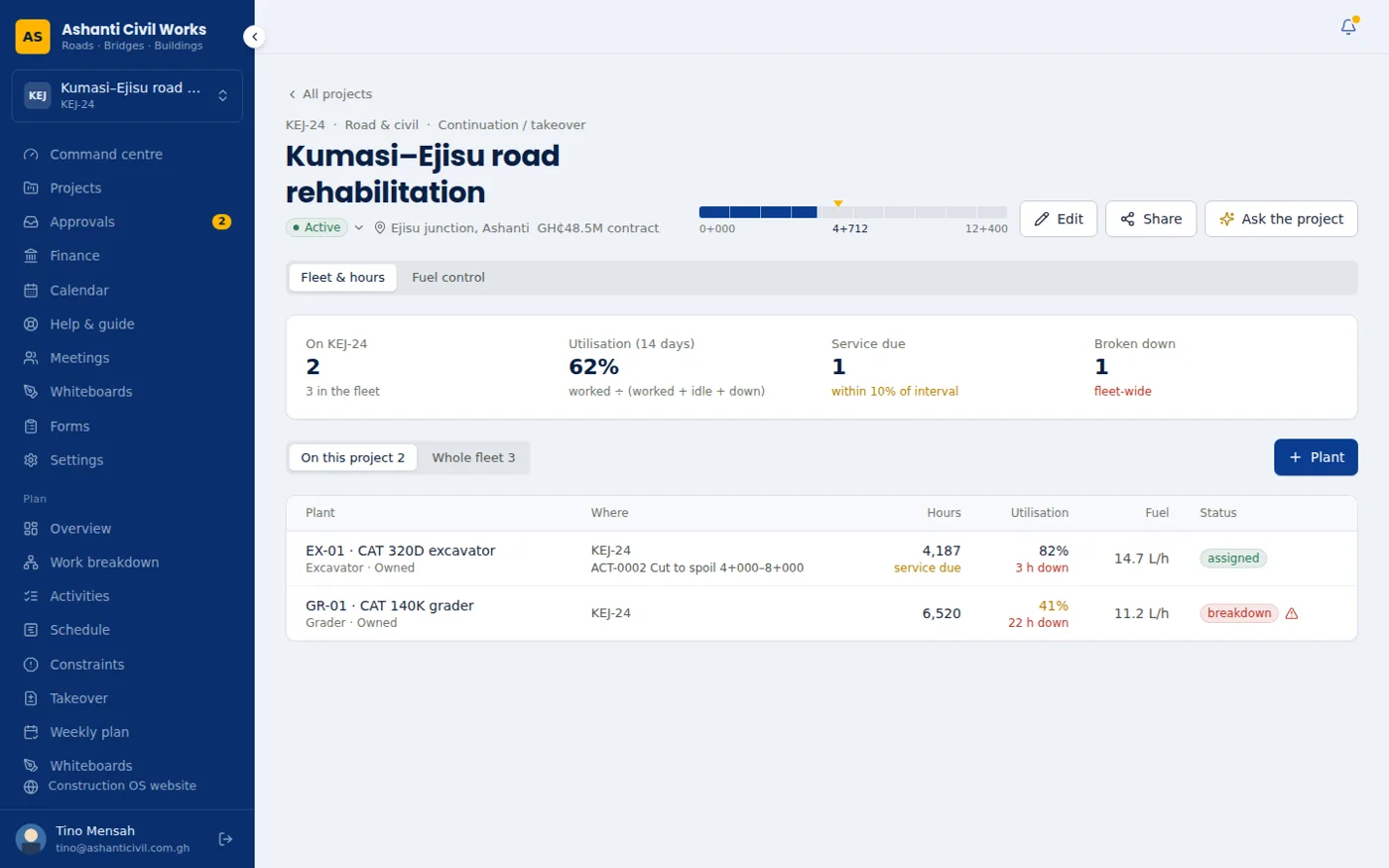
Task: Click the AS company logo badge
Action: pos(33,37)
